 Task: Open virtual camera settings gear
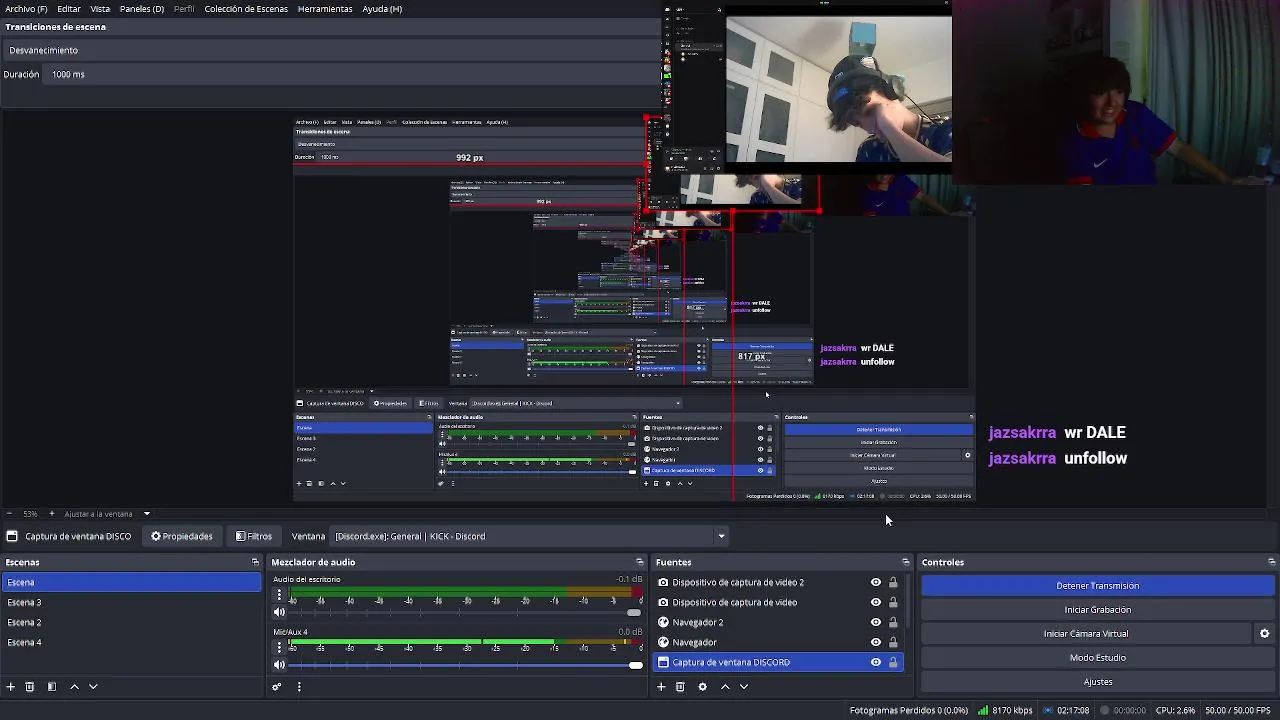point(1264,634)
